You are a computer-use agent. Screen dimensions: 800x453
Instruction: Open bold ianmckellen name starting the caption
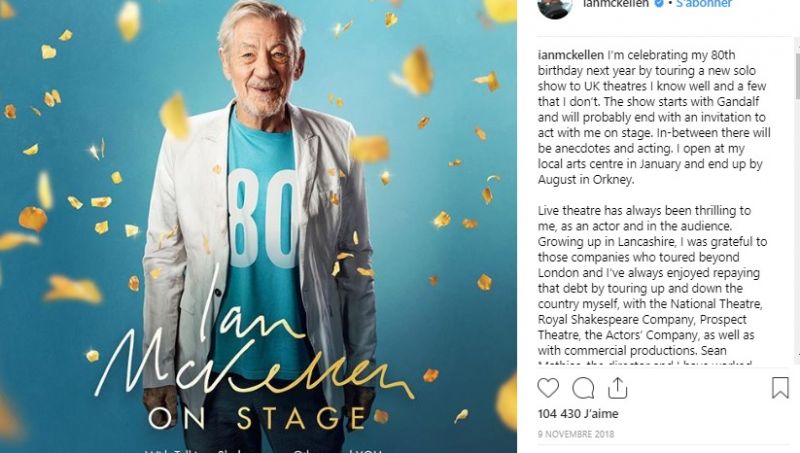click(570, 55)
